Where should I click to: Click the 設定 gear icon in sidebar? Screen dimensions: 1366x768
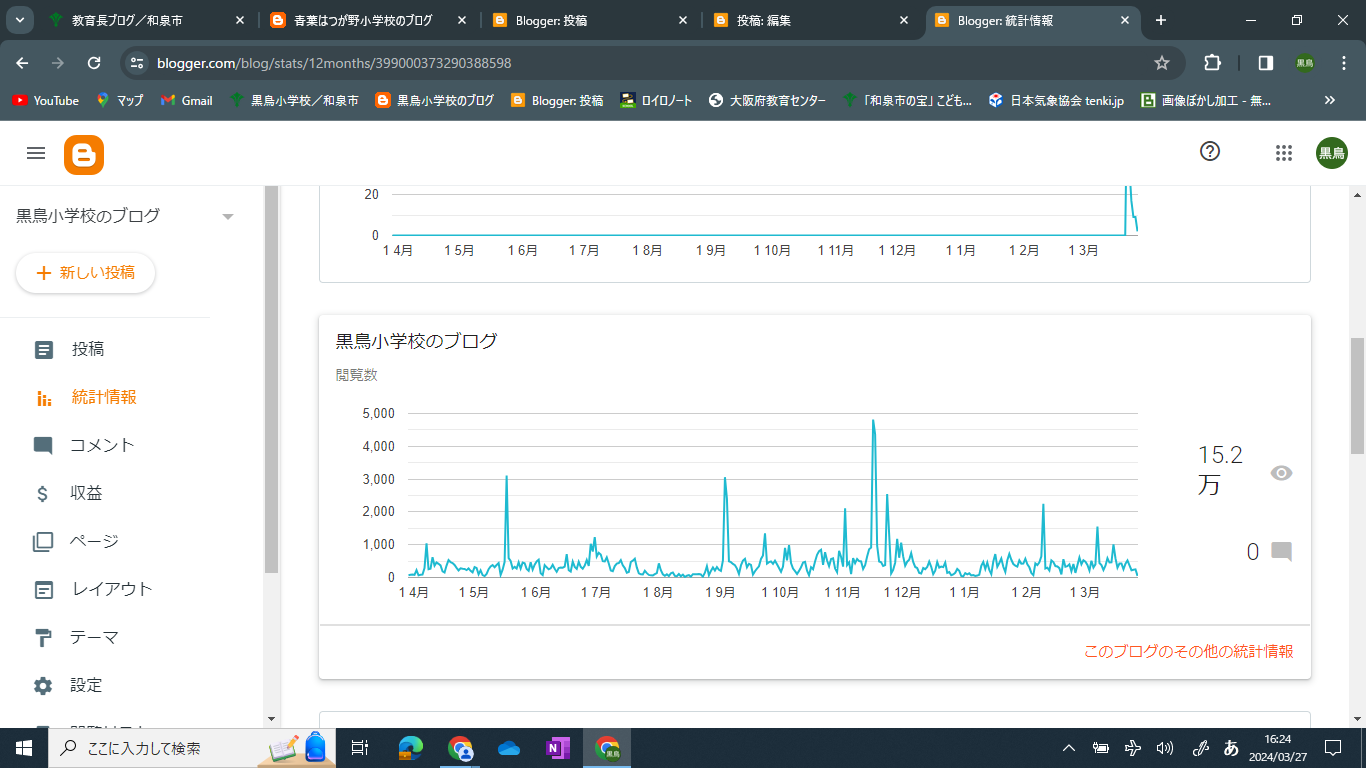click(x=43, y=686)
